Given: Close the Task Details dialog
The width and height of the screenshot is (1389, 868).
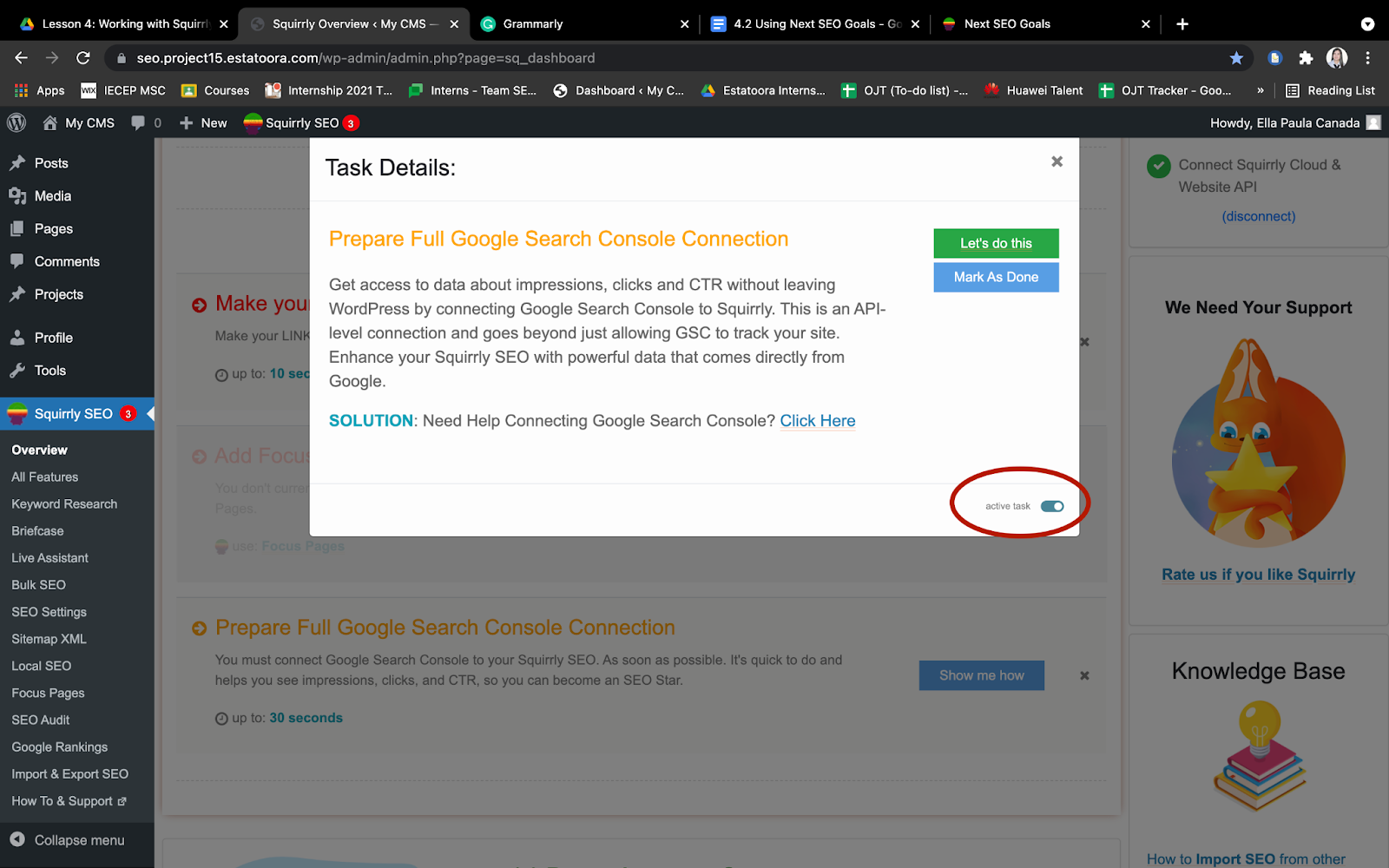Looking at the screenshot, I should pyautogui.click(x=1057, y=161).
